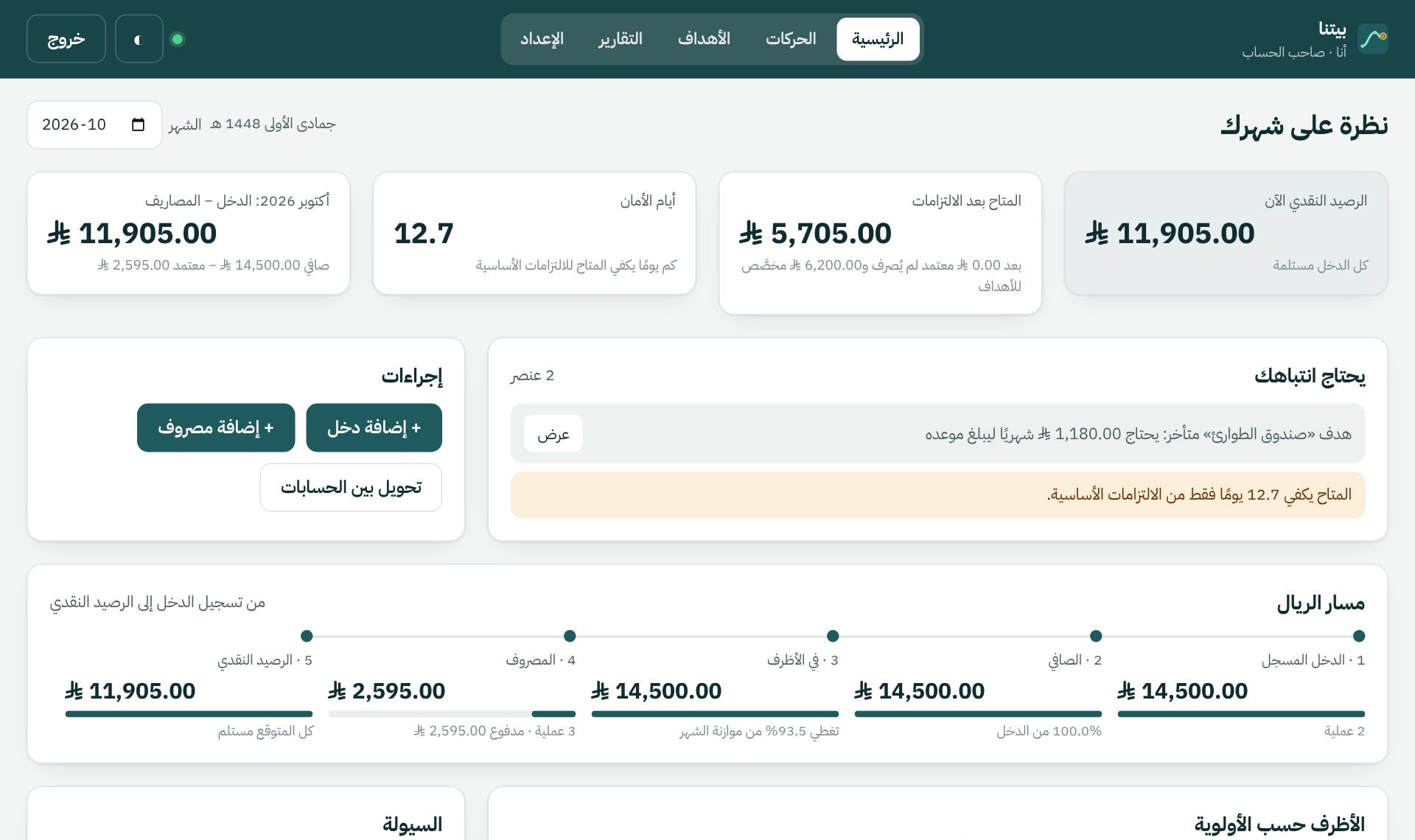
Task: Click تحويل بين الحسابات button
Action: point(351,487)
